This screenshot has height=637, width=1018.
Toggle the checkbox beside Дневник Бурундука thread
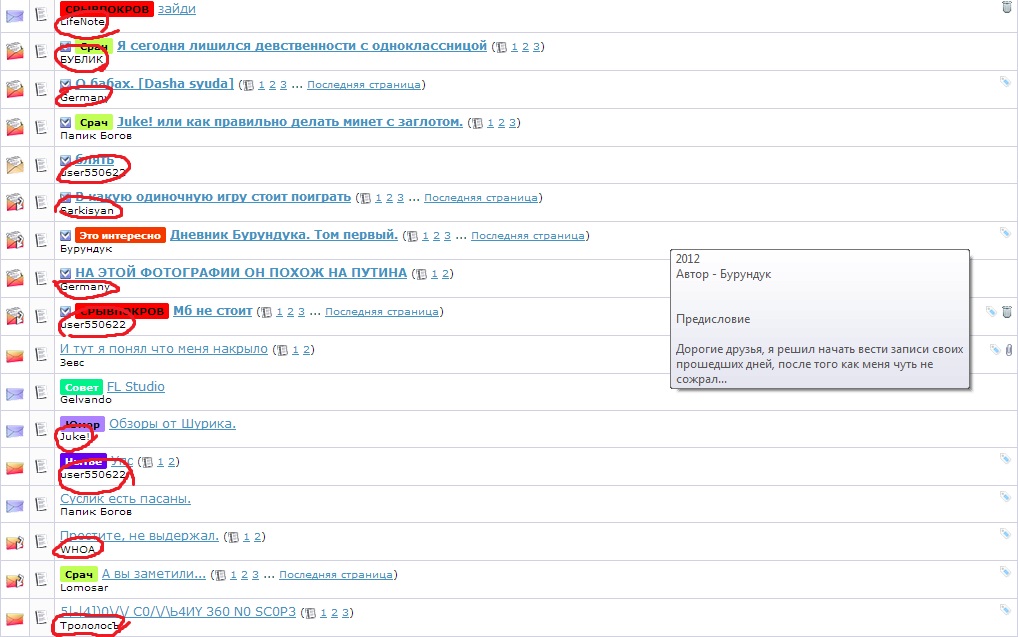coord(65,236)
